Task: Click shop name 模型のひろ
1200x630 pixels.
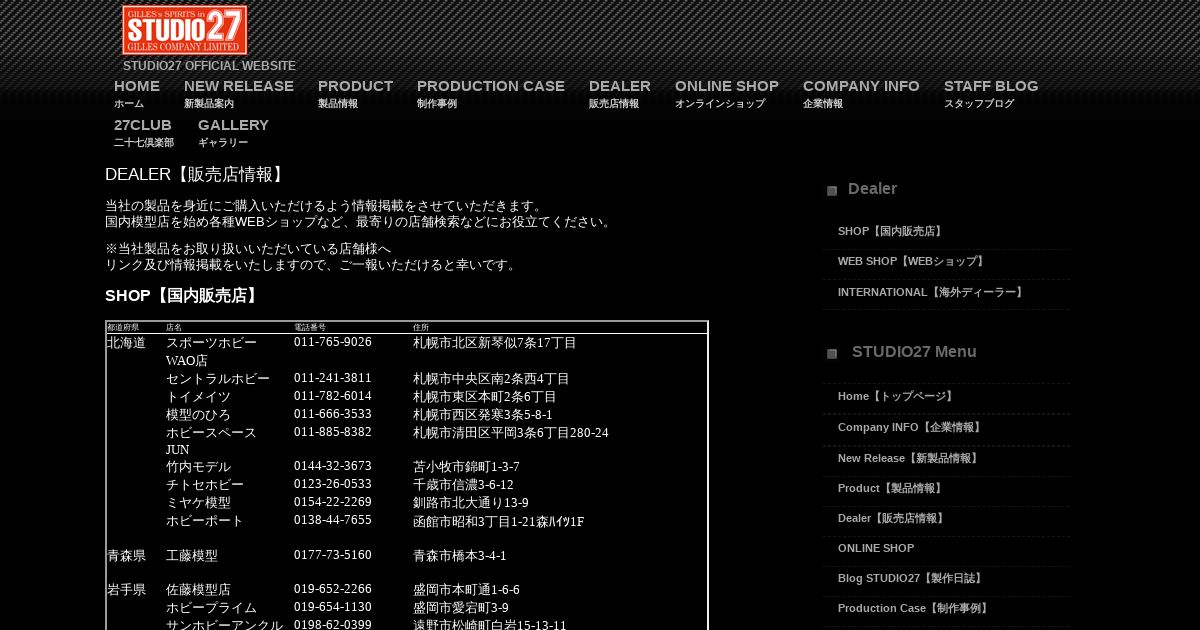Action: [198, 415]
